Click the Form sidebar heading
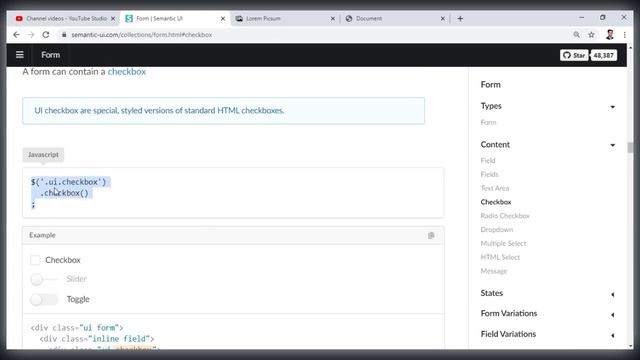The width and height of the screenshot is (640, 360). point(490,84)
